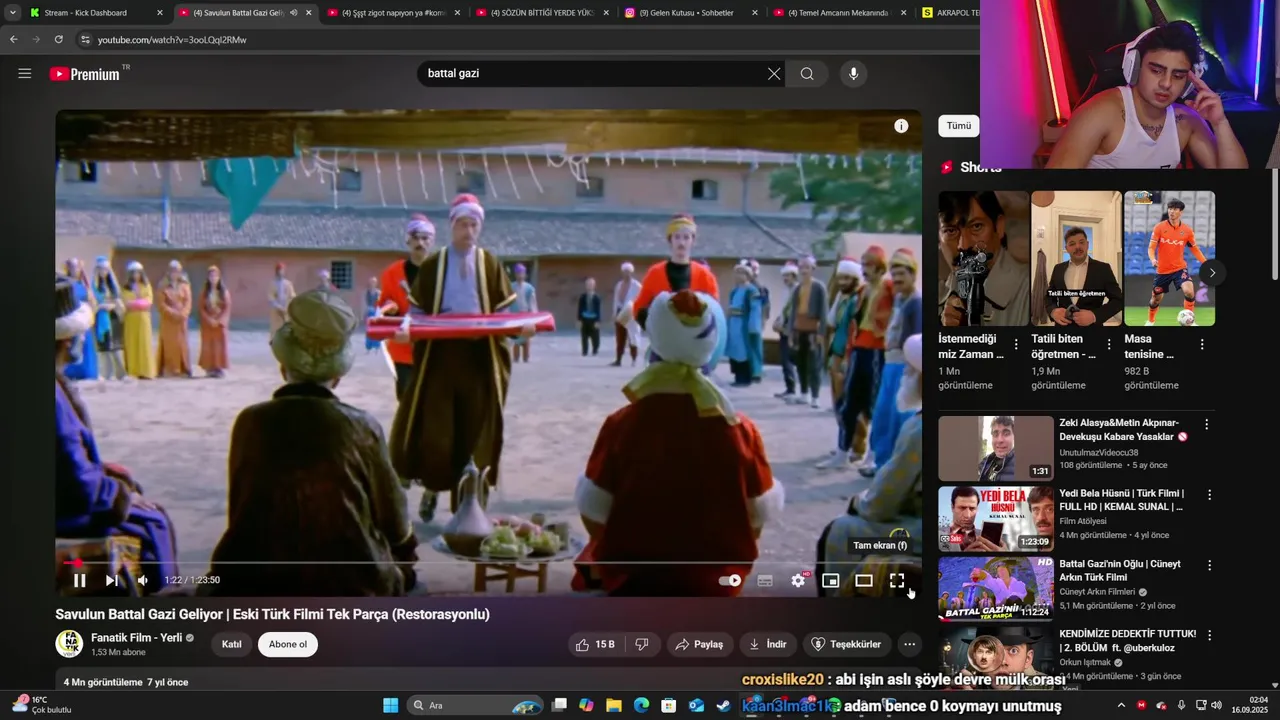The image size is (1280, 720).
Task: Open the Windows Start menu
Action: click(x=390, y=705)
